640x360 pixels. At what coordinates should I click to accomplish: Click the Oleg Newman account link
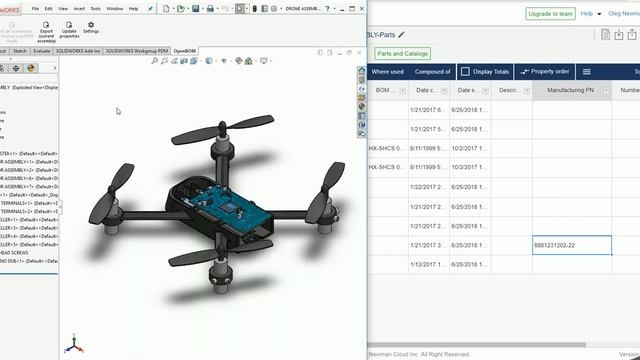click(x=624, y=13)
